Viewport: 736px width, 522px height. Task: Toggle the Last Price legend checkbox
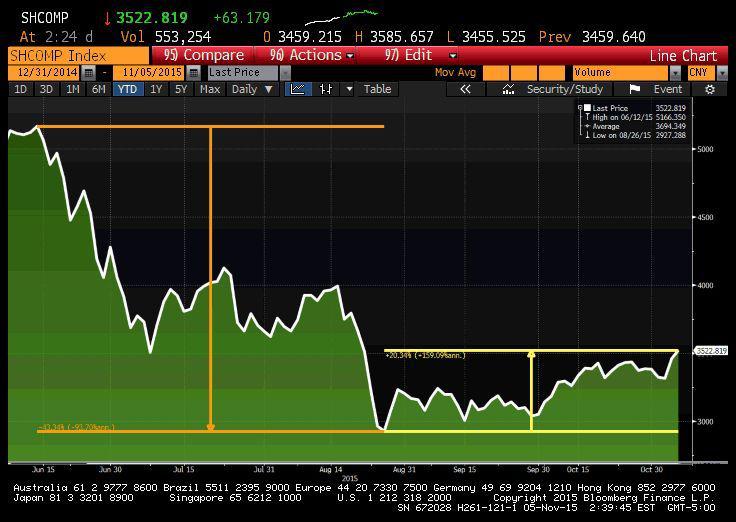point(580,107)
